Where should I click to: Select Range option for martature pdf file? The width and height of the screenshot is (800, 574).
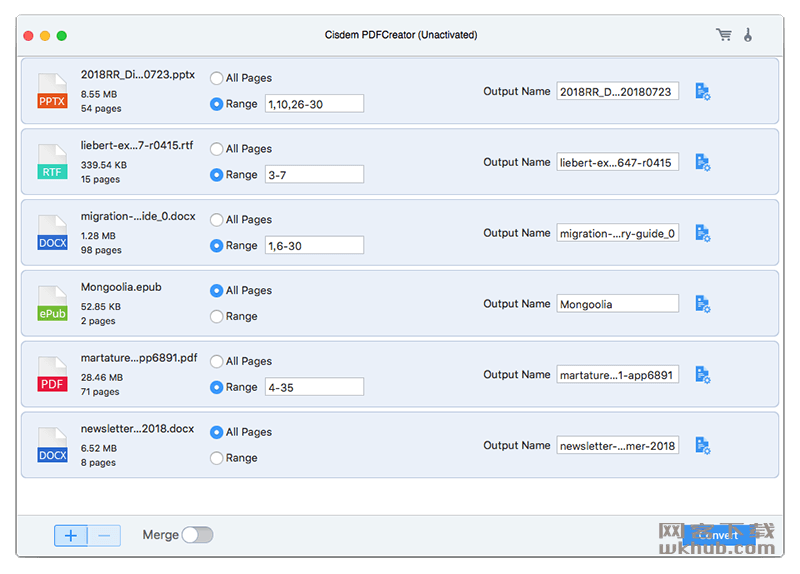coord(216,388)
